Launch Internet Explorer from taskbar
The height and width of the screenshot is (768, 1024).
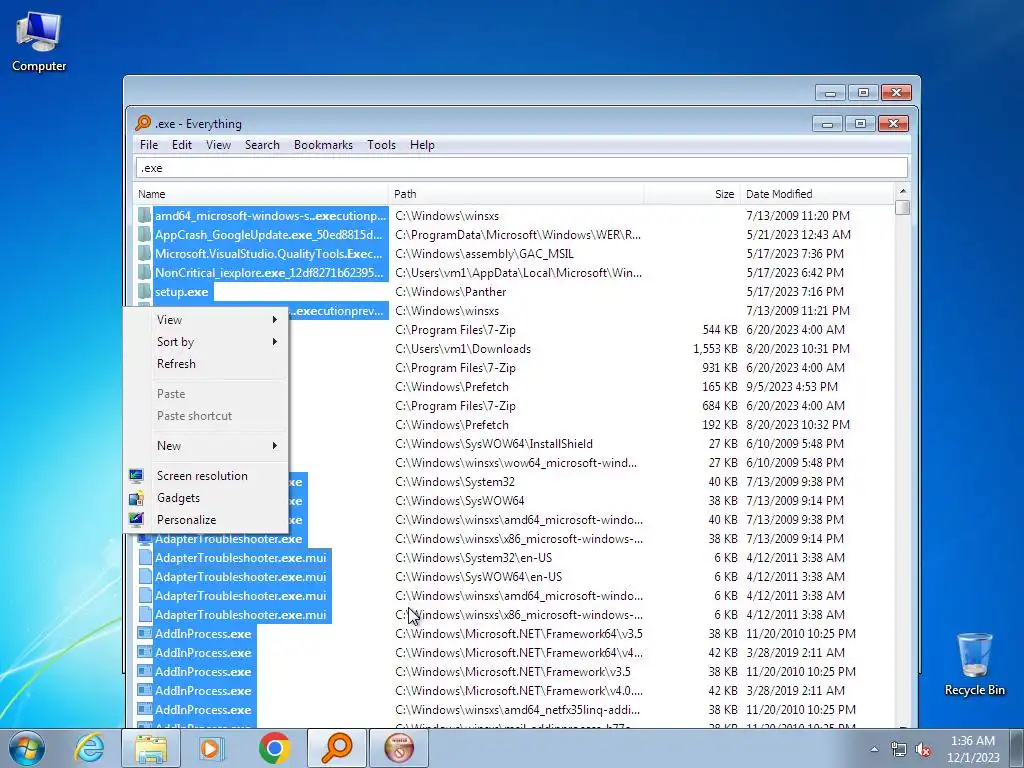pyautogui.click(x=89, y=748)
